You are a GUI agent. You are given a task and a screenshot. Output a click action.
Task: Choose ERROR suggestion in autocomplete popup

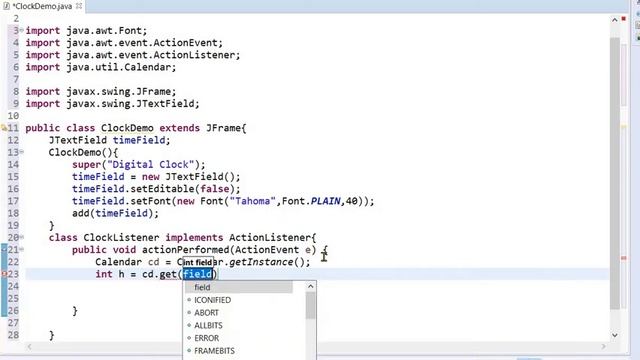(x=207, y=338)
